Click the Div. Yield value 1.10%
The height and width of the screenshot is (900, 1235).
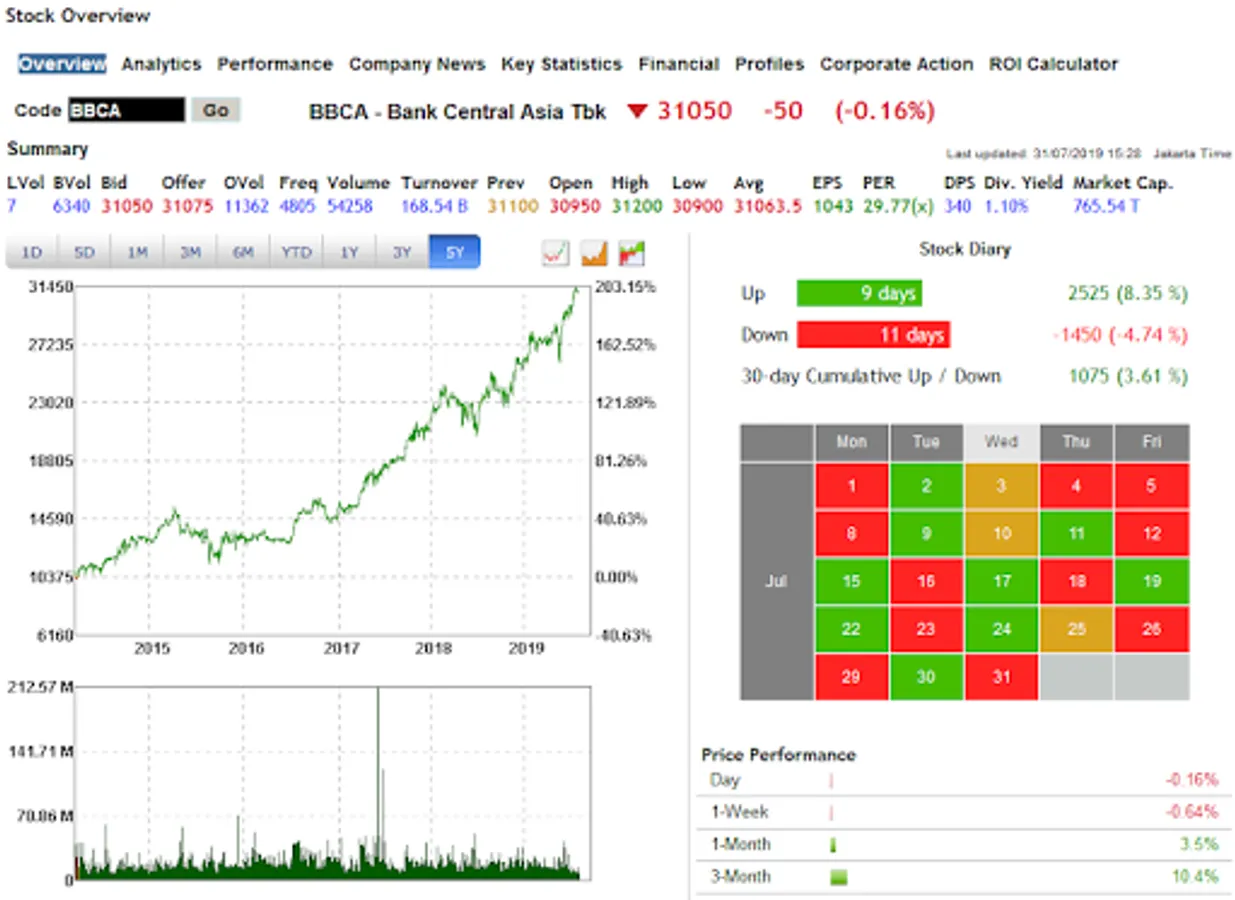1006,206
